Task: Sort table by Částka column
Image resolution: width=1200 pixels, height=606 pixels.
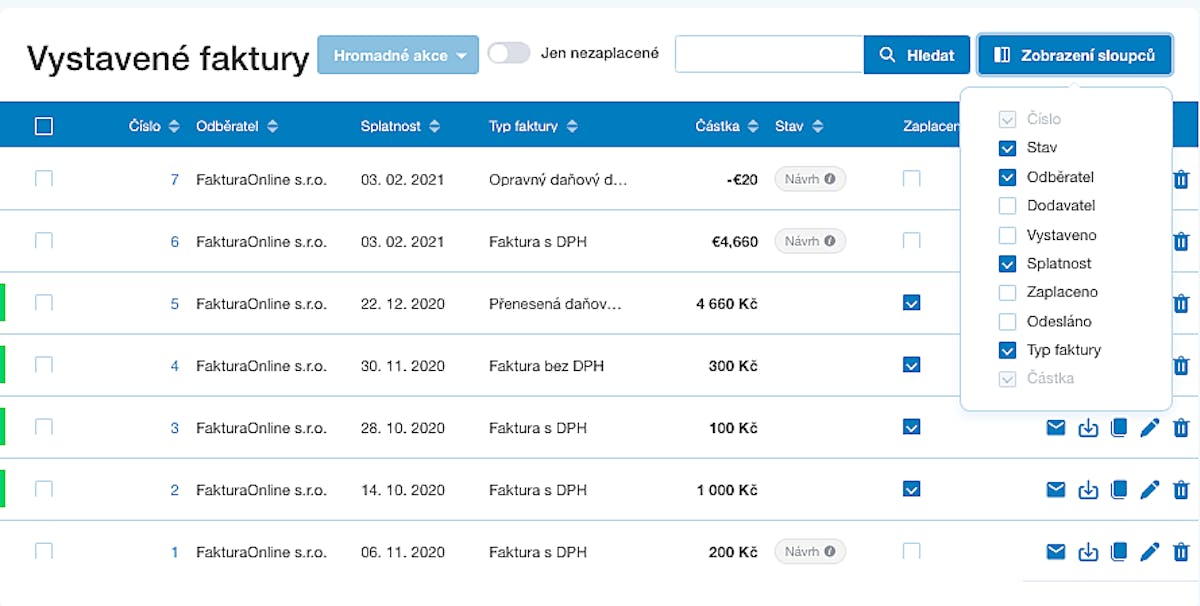Action: tap(727, 126)
